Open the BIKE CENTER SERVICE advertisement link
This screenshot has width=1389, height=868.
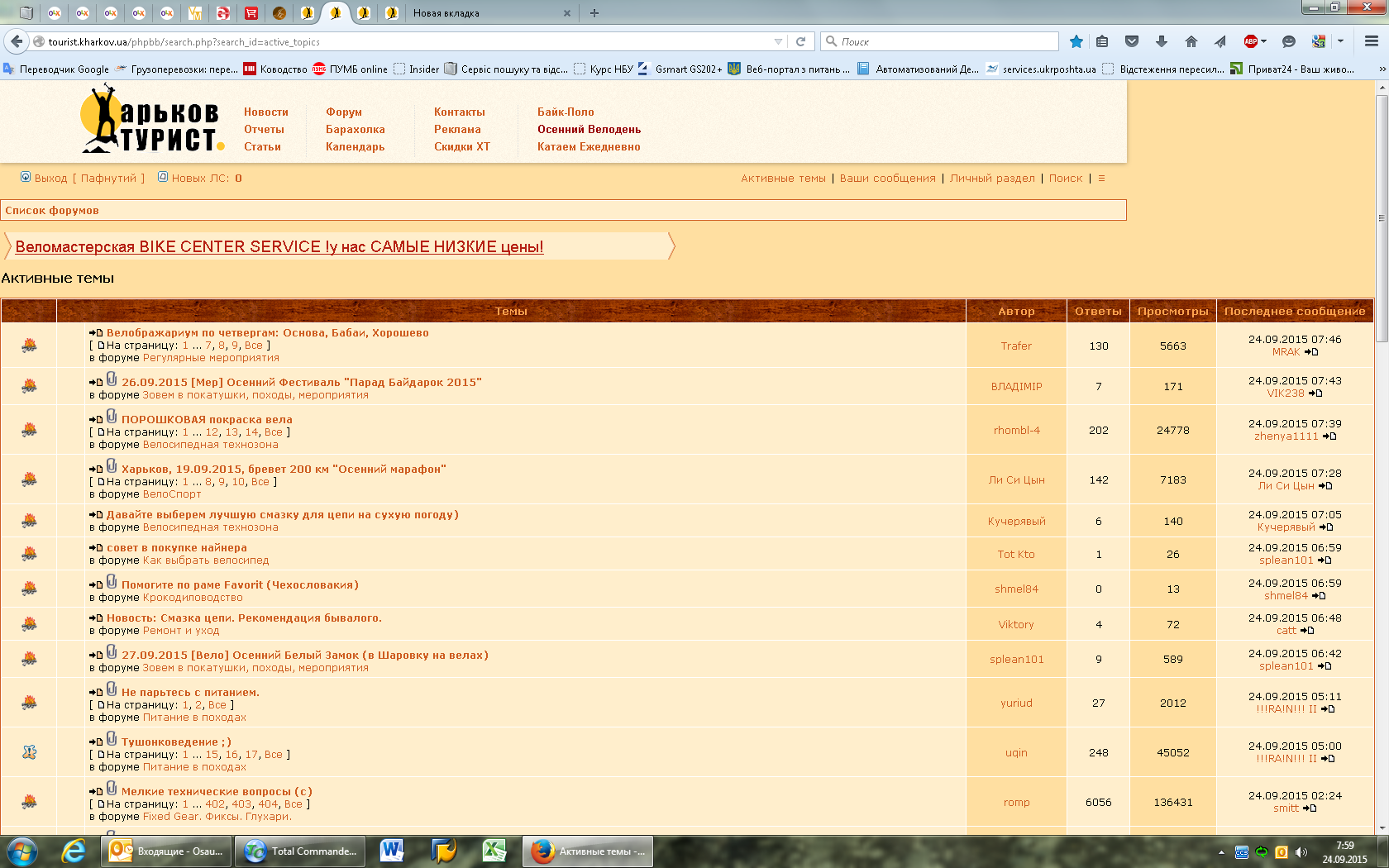(x=279, y=247)
